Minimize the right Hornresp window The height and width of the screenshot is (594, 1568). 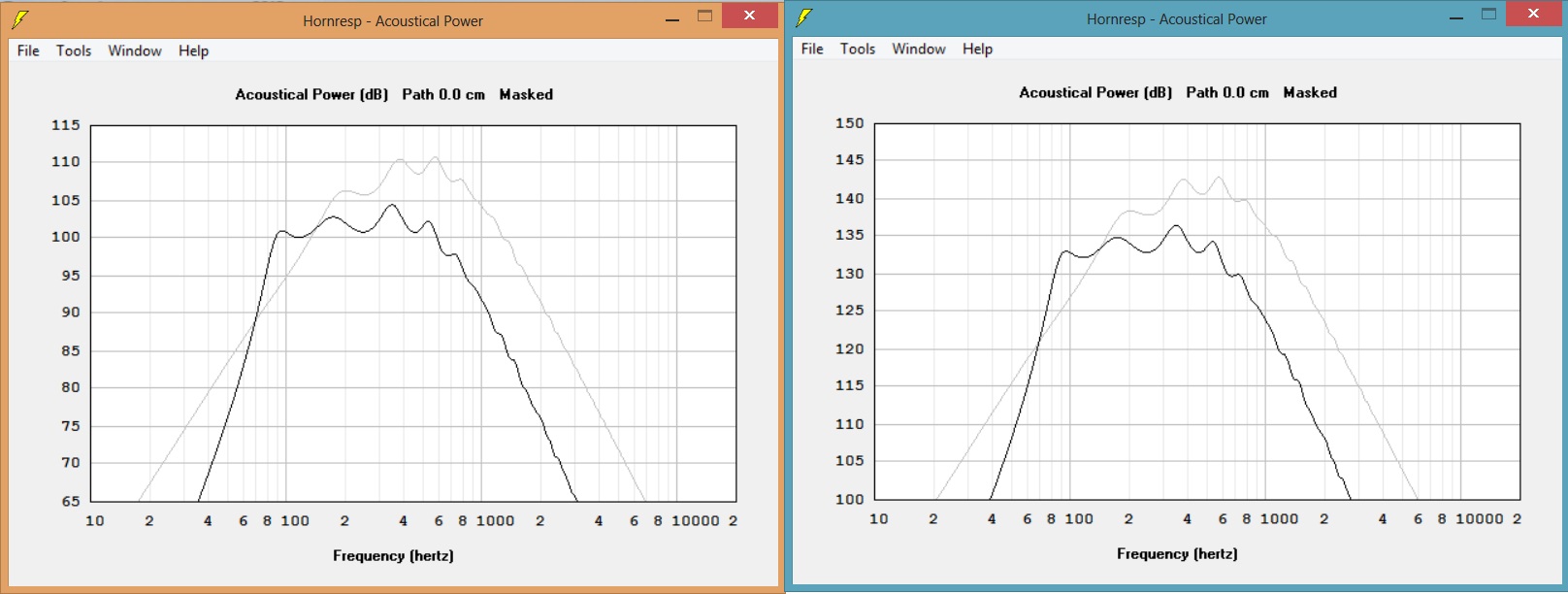1455,16
